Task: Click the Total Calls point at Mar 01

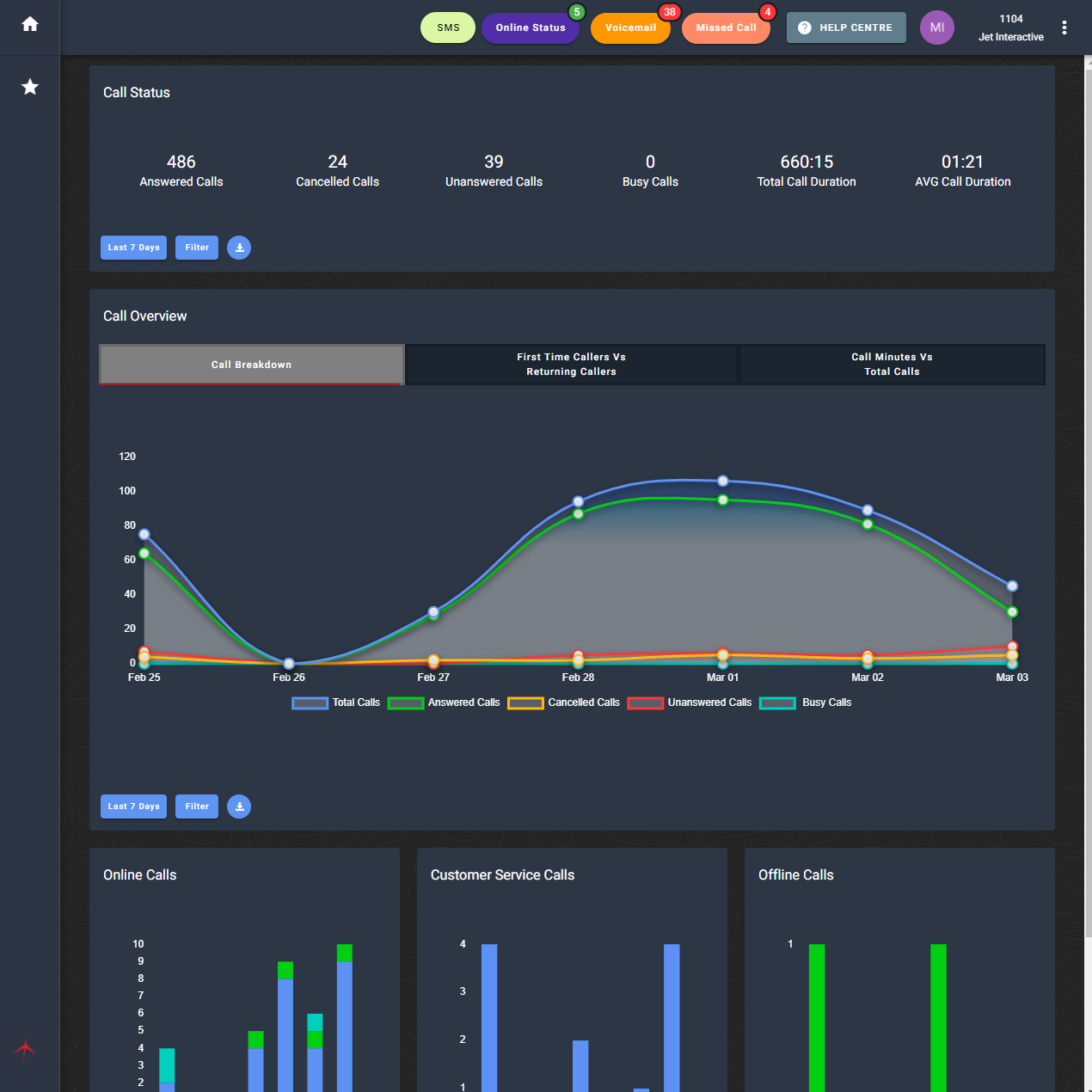Action: click(723, 481)
